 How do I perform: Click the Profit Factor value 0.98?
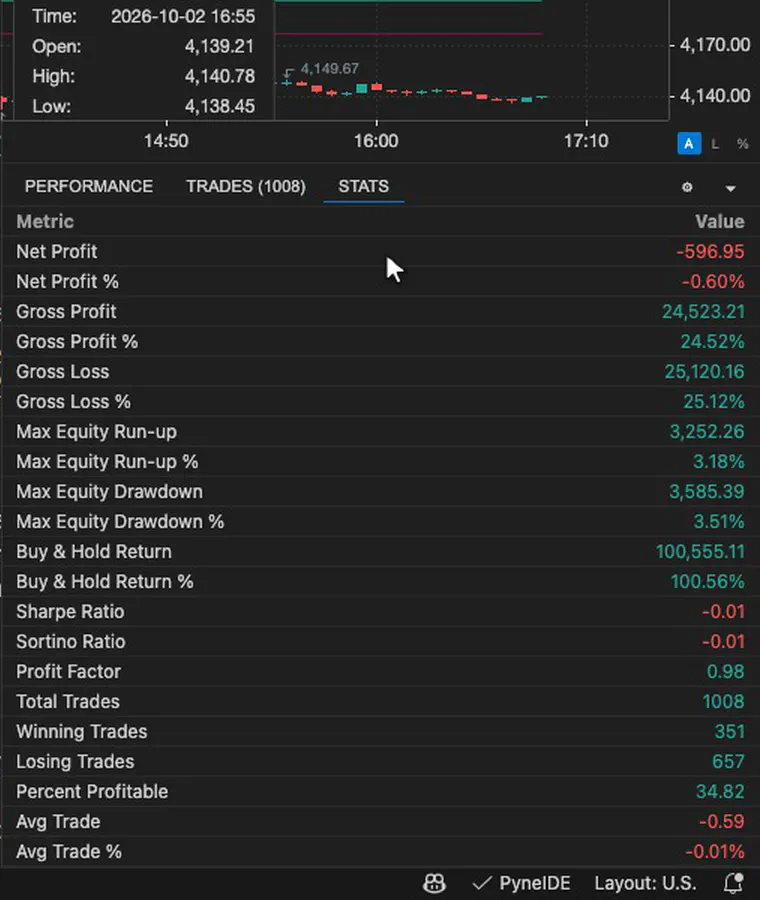725,672
